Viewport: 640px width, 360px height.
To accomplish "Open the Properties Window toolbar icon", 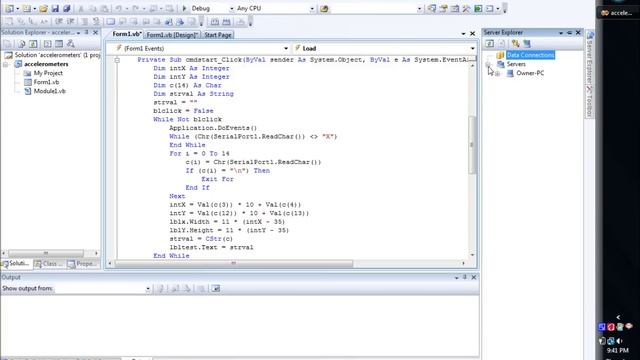I will (443, 9).
